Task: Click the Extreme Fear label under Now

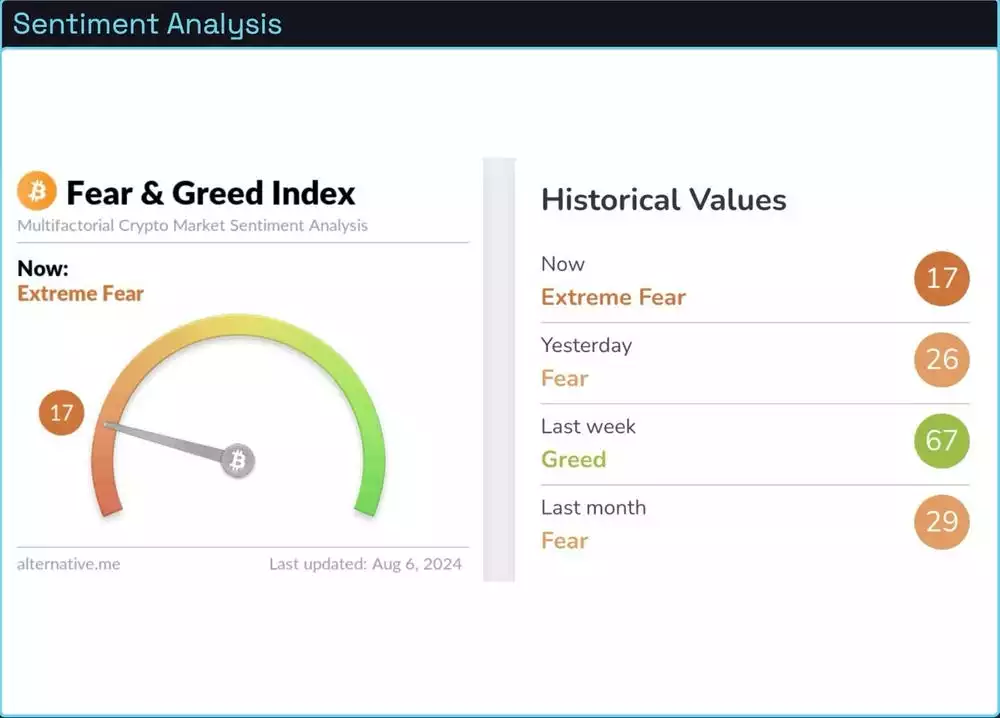Action: (x=81, y=294)
